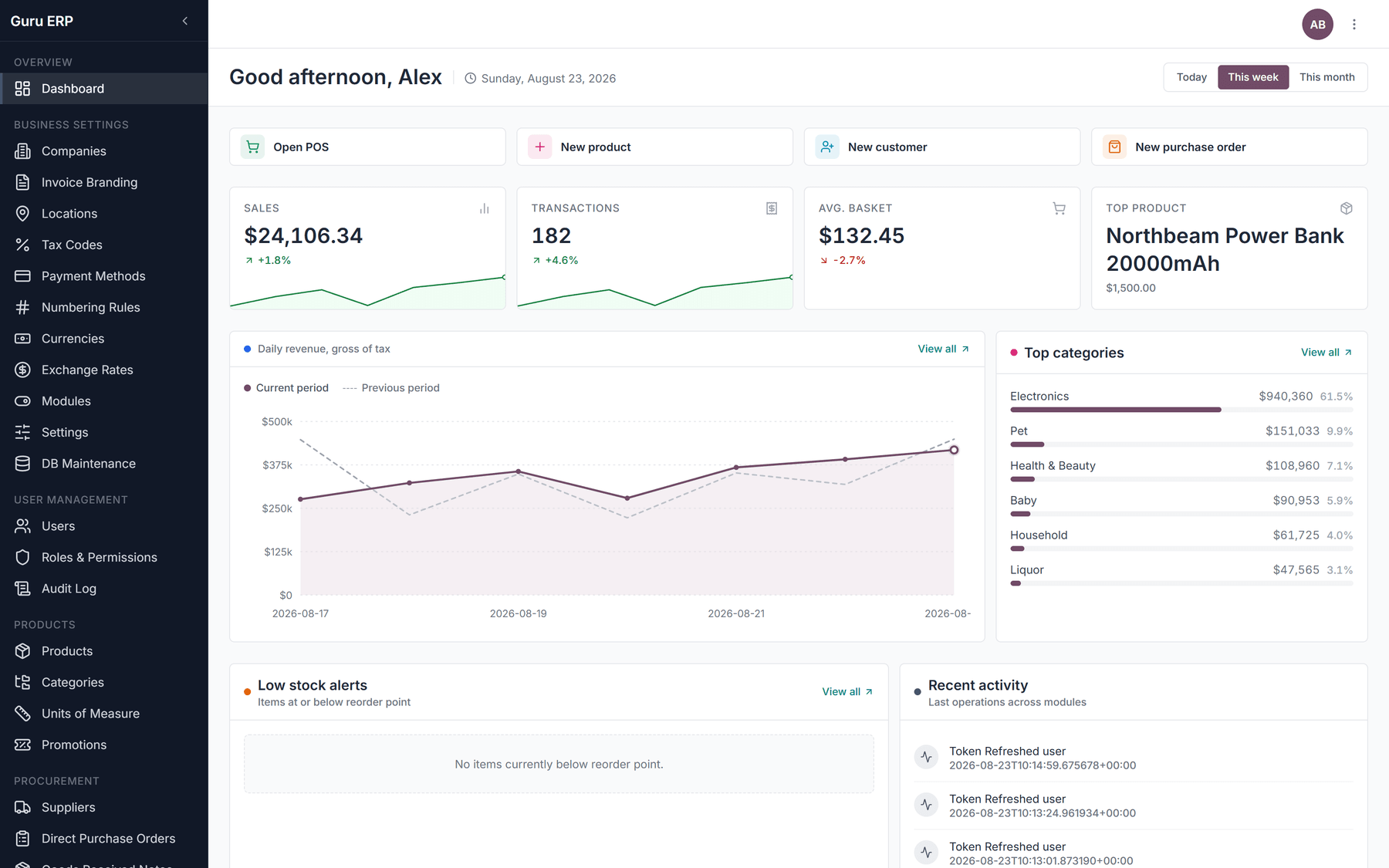Image resolution: width=1389 pixels, height=868 pixels.
Task: Switch to the Today period tab
Action: (x=1191, y=77)
